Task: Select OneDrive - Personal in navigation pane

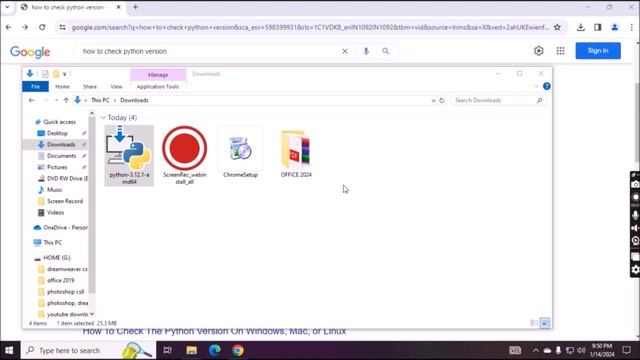Action: (61, 227)
